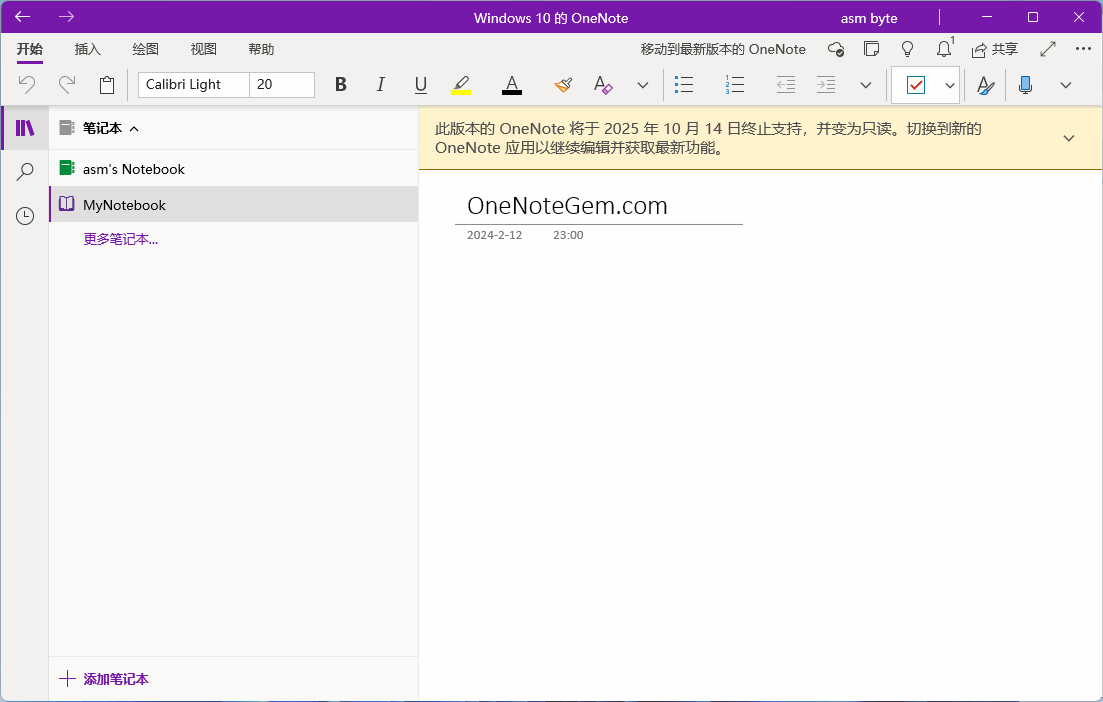
Task: Insert a bulleted list
Action: 684,85
